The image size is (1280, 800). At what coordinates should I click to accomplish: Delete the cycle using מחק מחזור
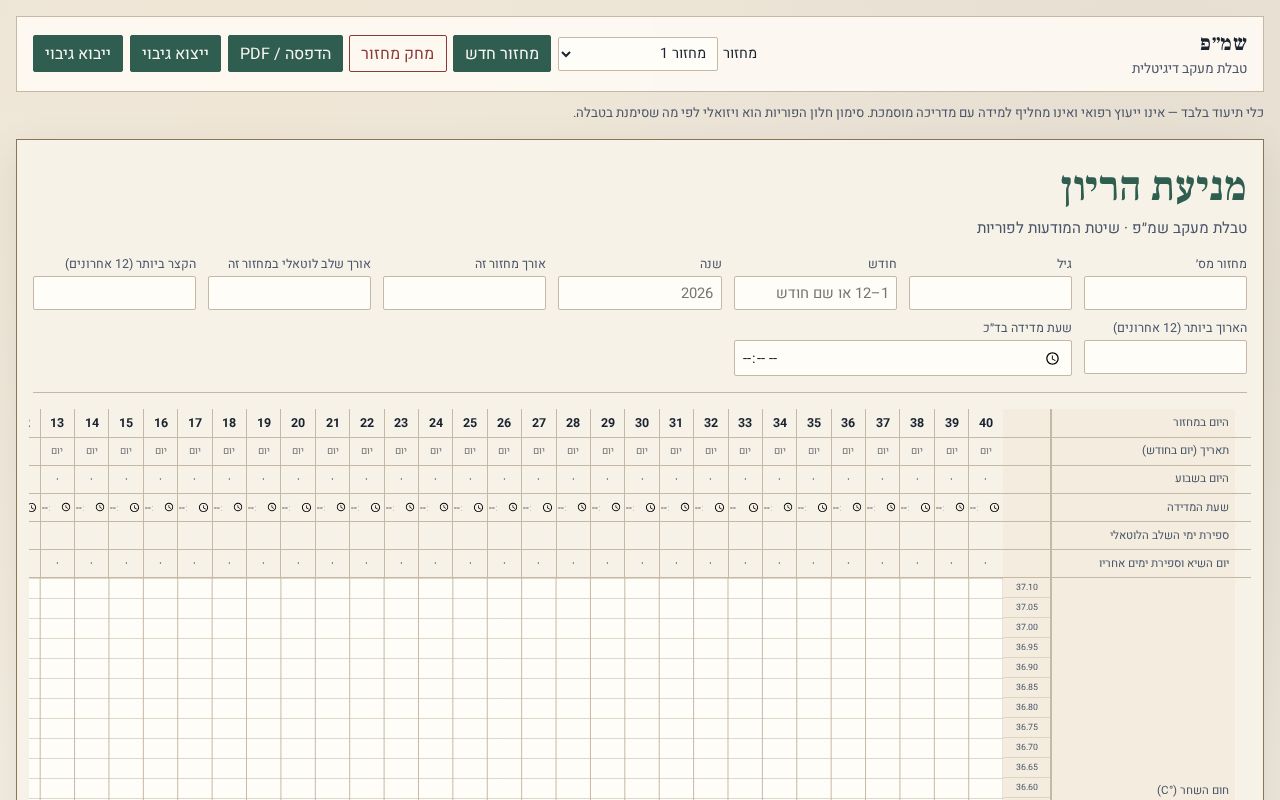(x=398, y=54)
